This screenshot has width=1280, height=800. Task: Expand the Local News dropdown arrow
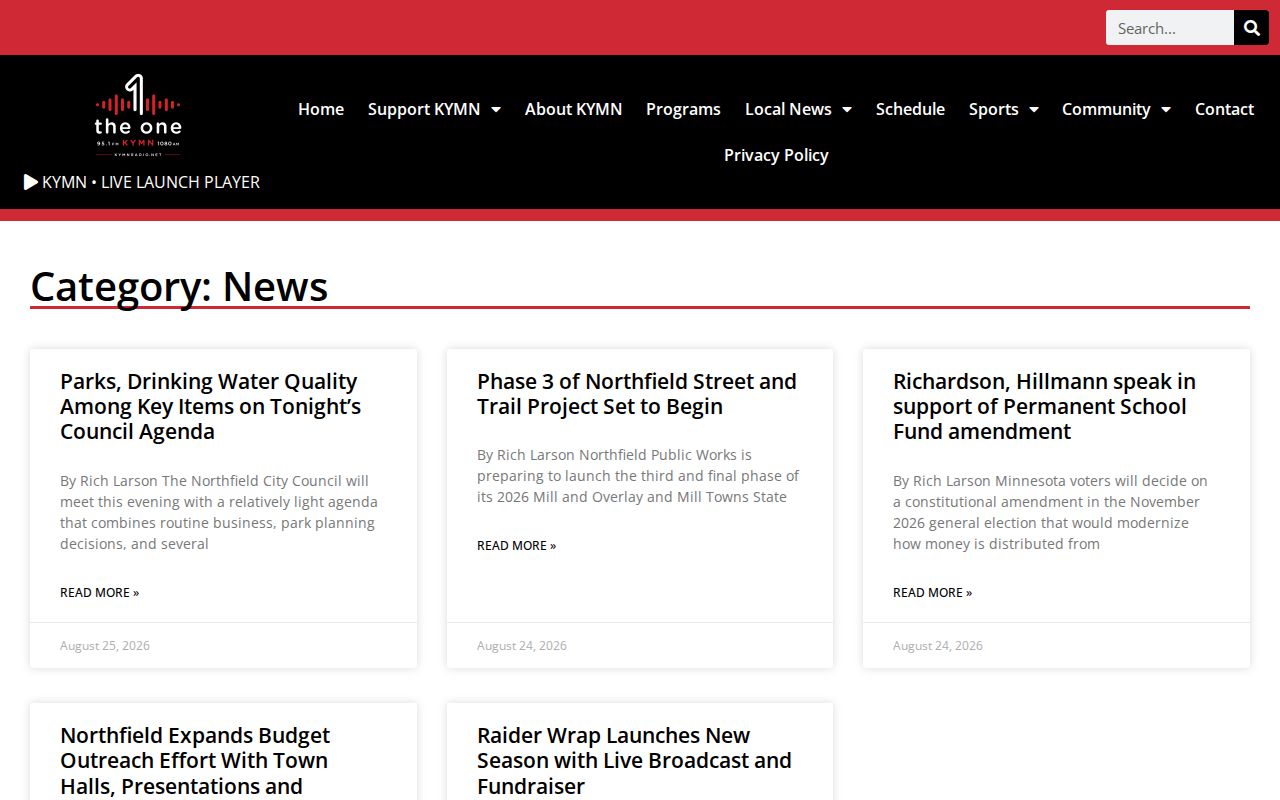[846, 109]
